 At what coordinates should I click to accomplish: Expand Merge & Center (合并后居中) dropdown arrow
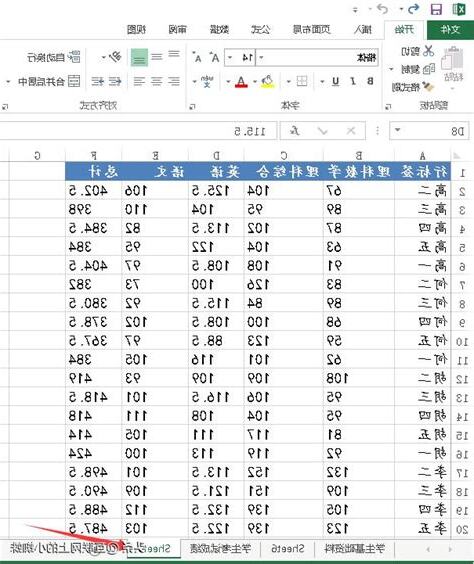(8, 82)
